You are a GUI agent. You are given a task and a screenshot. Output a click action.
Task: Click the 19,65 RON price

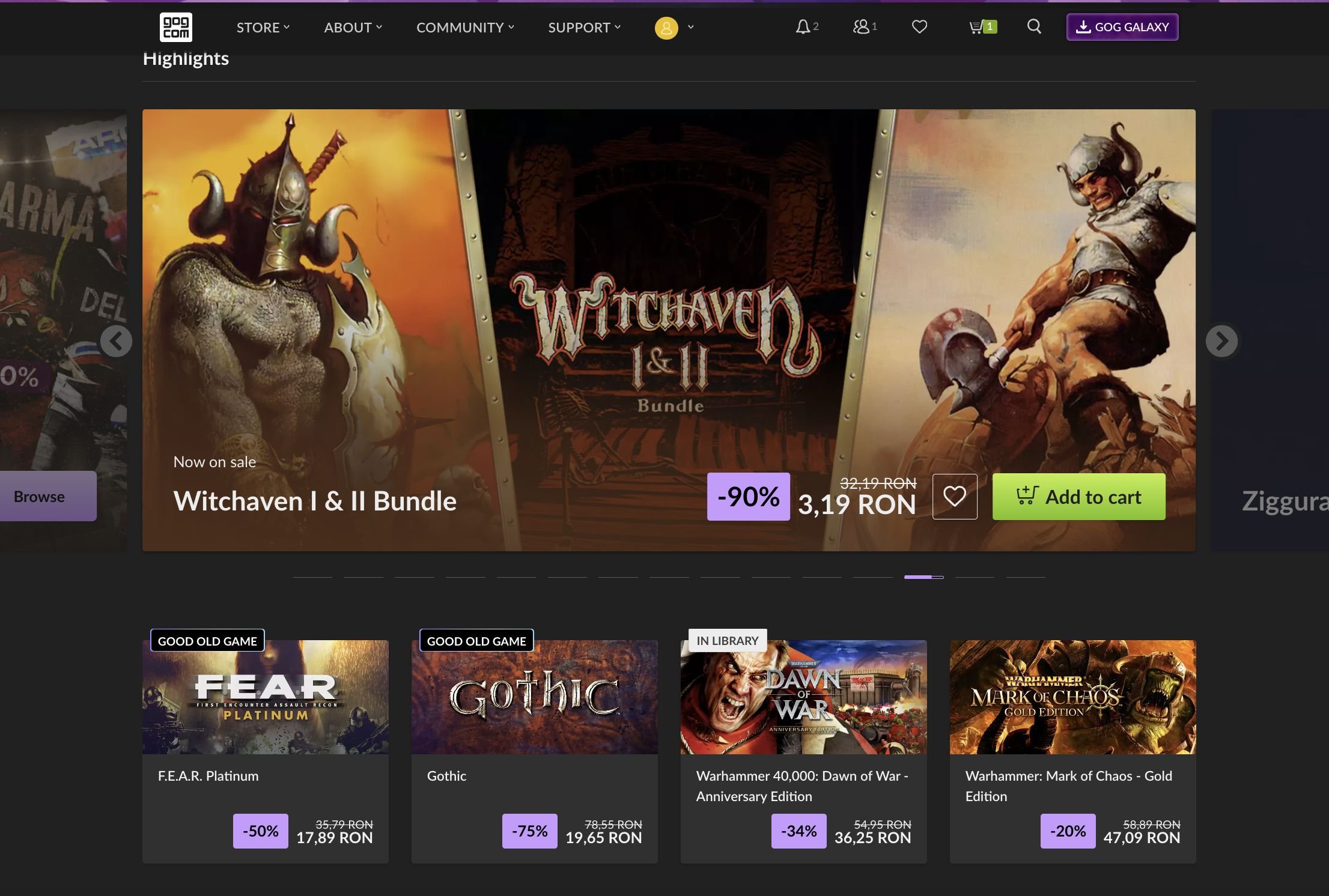(x=604, y=838)
